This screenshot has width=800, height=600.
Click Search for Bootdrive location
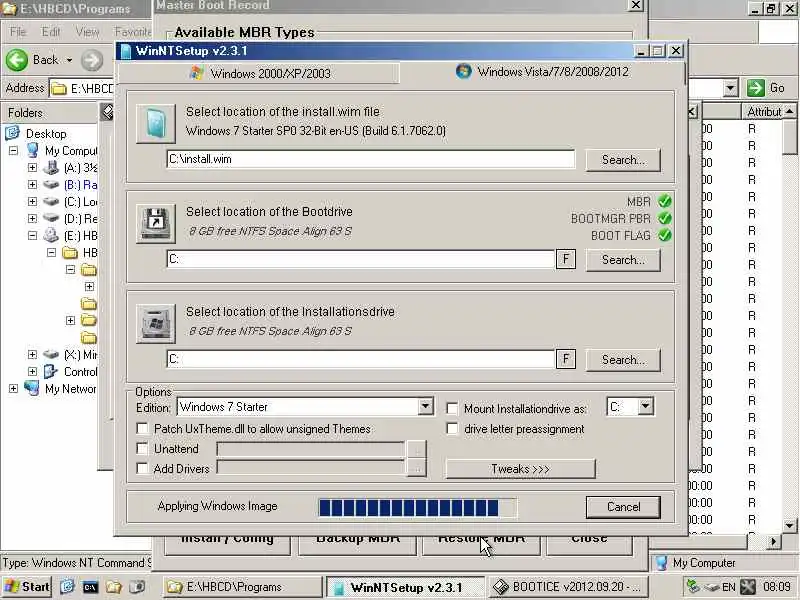click(623, 260)
